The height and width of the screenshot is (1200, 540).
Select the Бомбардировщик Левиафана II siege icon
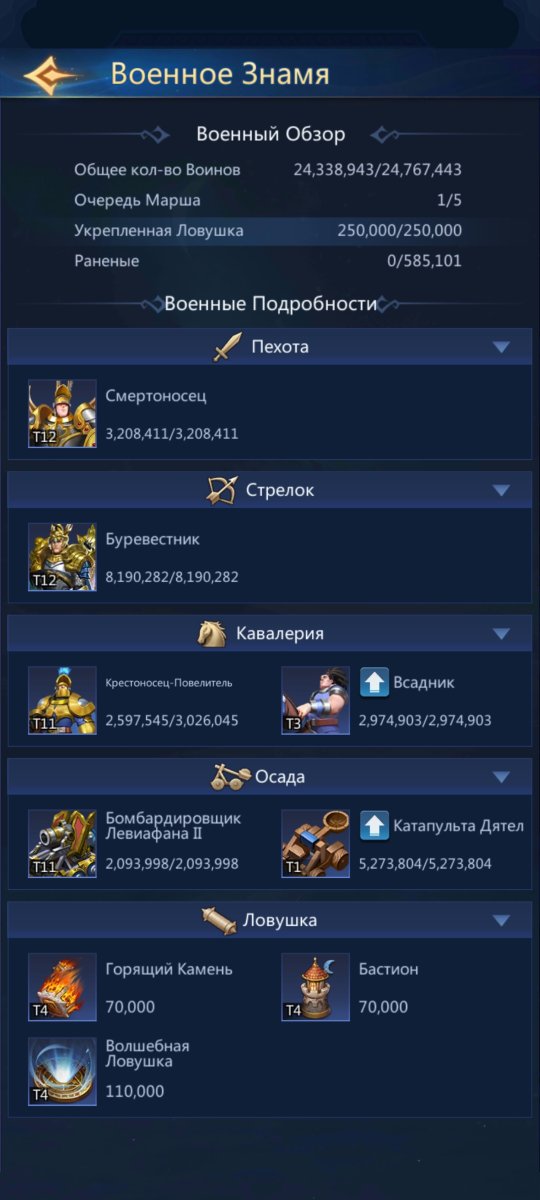click(x=62, y=843)
